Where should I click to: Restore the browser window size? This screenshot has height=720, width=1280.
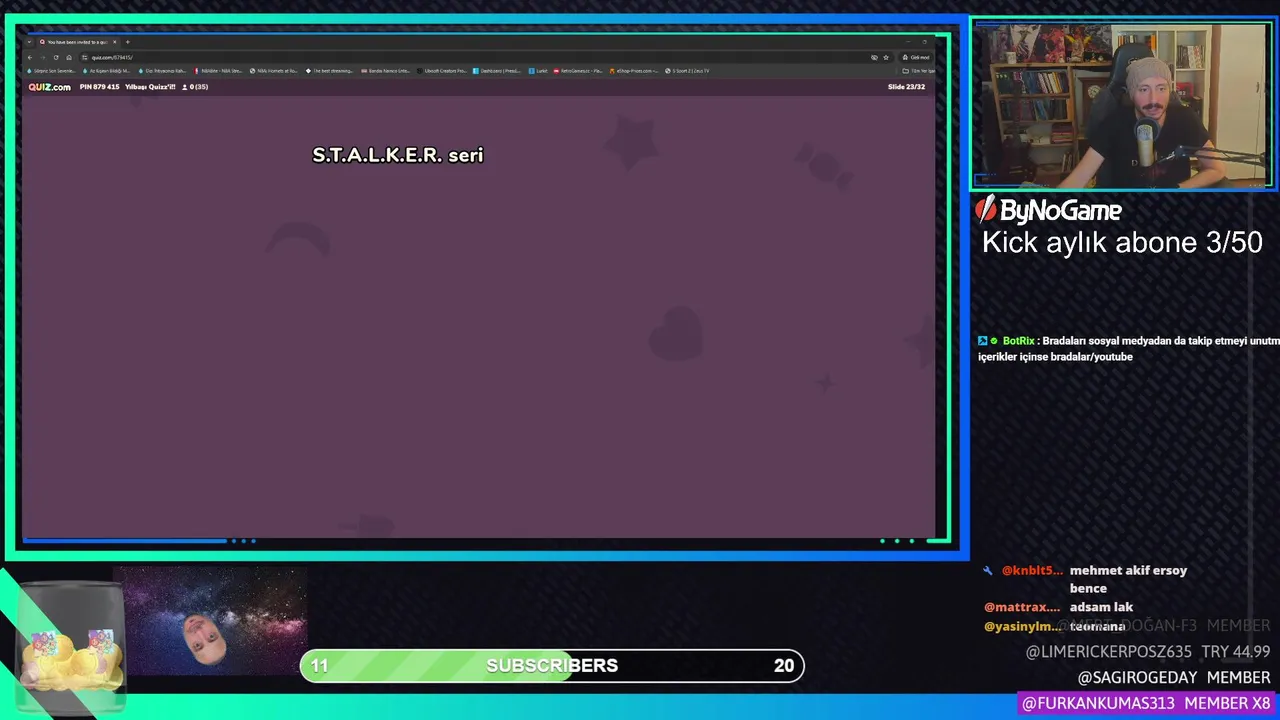pos(924,42)
